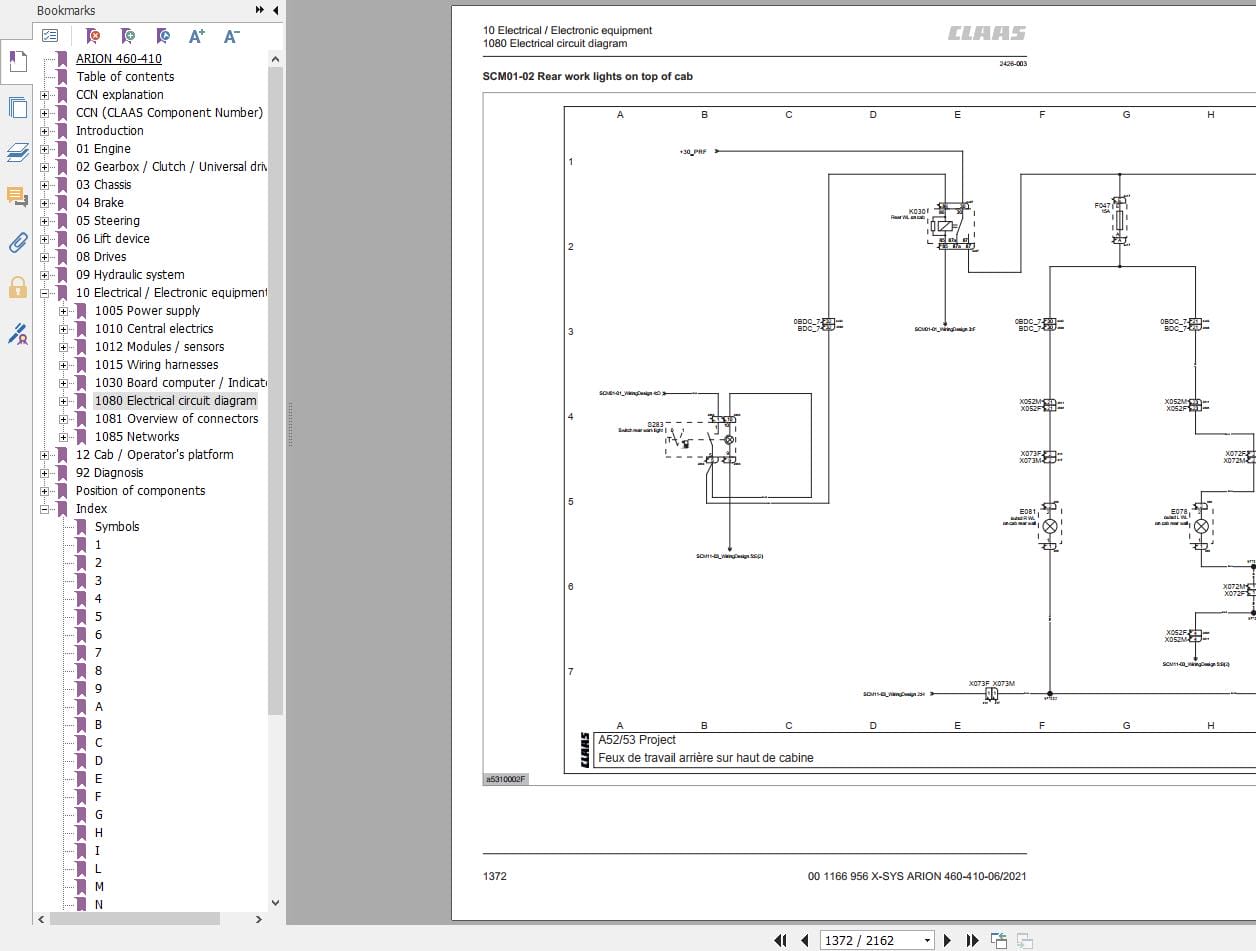Click the bookmarks scroll right arrow
This screenshot has width=1256, height=951.
[x=259, y=919]
